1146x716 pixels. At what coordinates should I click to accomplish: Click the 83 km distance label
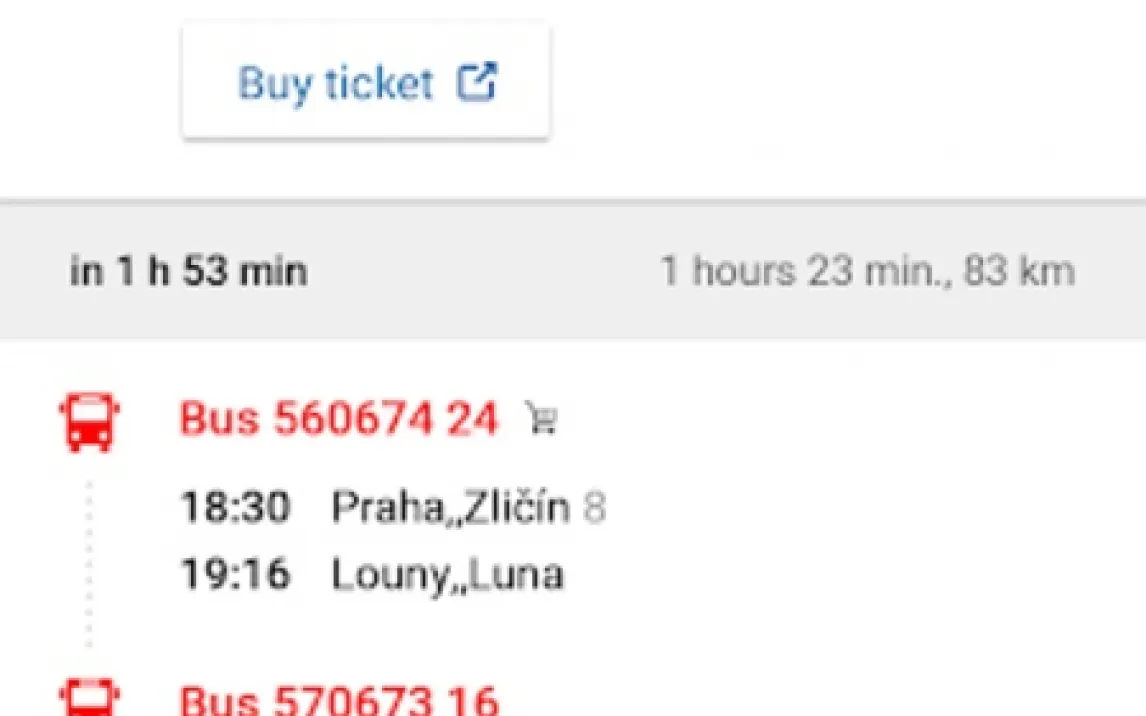[1018, 272]
